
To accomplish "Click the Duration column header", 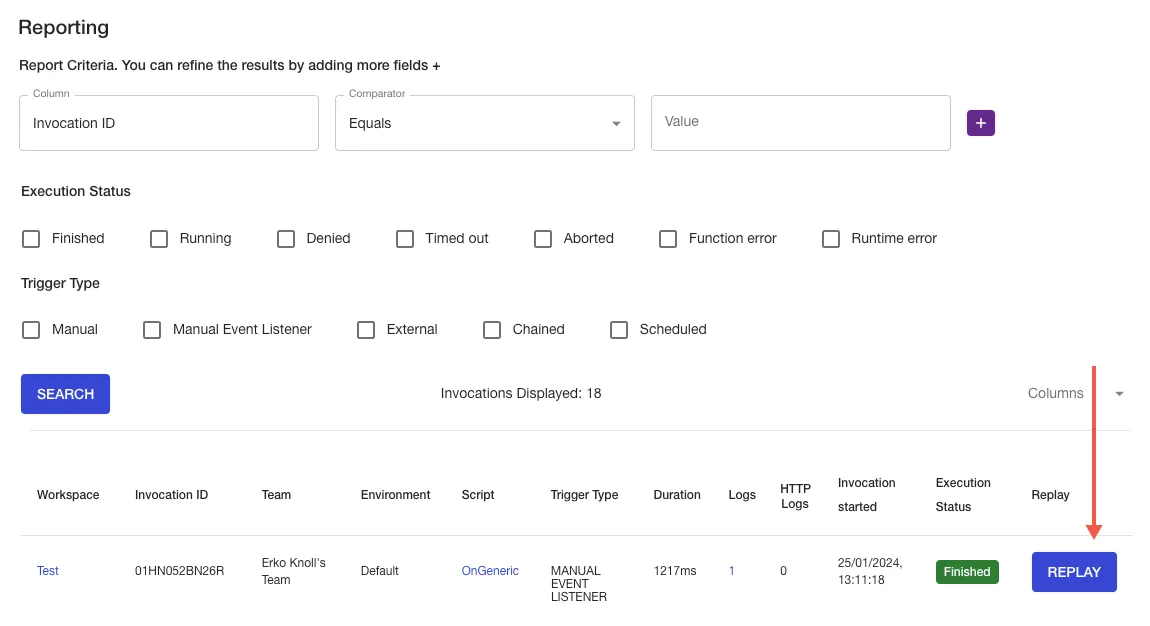I will pyautogui.click(x=677, y=495).
